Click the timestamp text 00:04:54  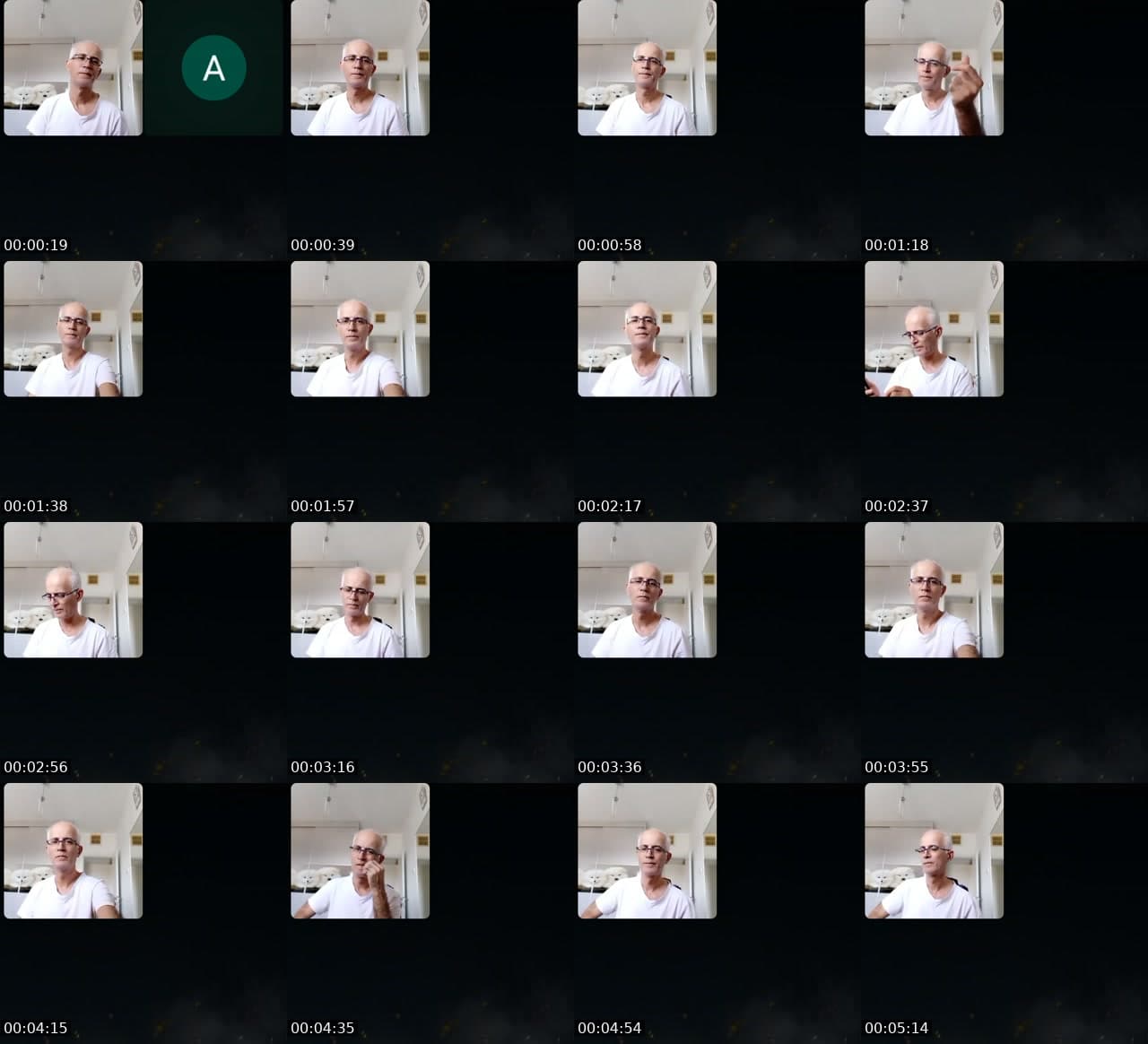[x=610, y=1028]
